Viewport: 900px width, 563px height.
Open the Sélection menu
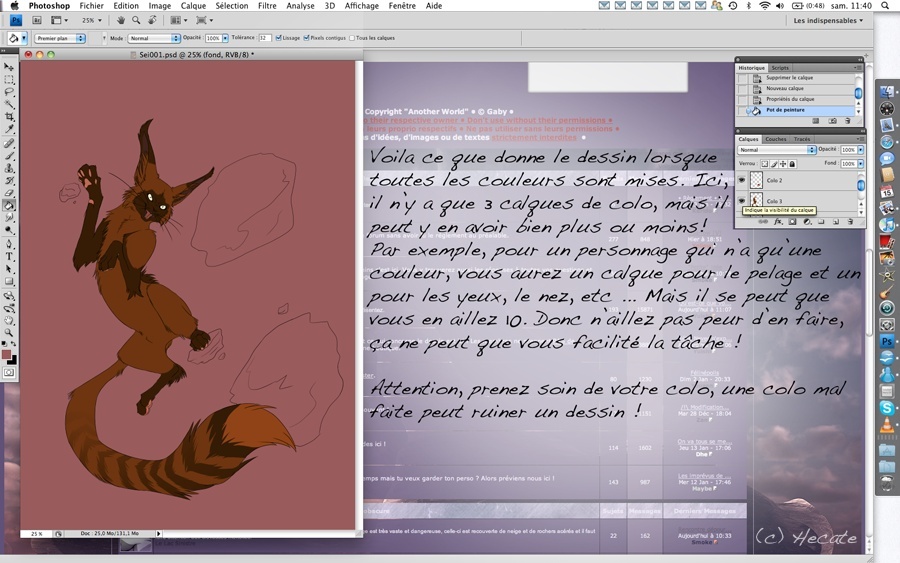(232, 6)
